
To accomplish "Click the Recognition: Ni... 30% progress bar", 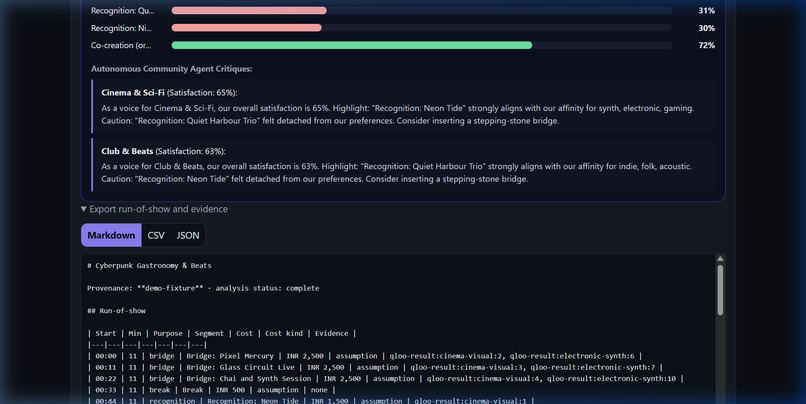I will point(422,28).
